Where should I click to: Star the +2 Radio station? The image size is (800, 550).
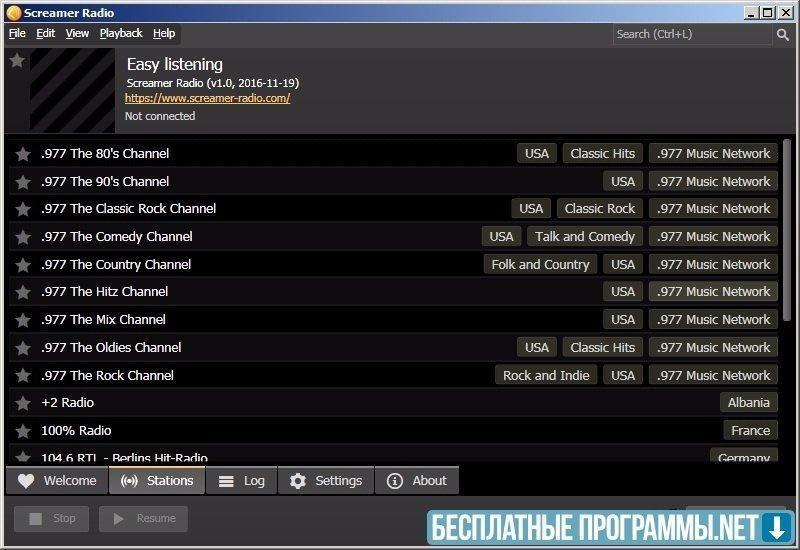(22, 403)
